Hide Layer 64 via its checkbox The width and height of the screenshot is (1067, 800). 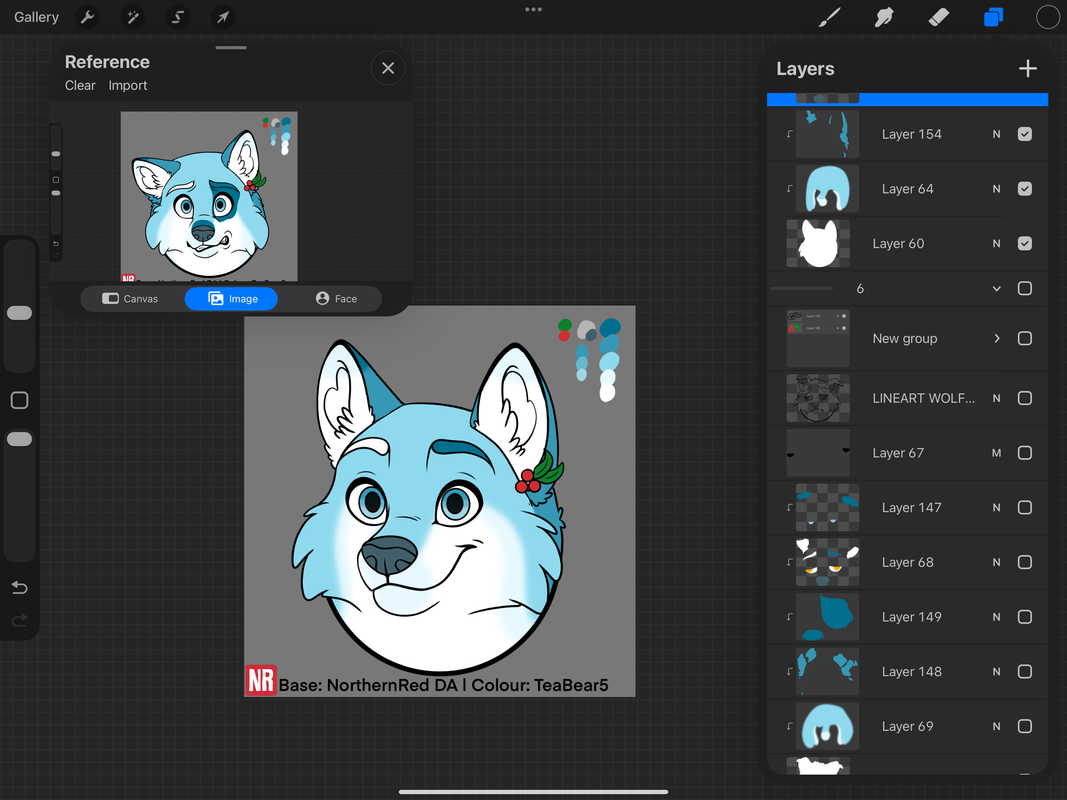click(1025, 188)
